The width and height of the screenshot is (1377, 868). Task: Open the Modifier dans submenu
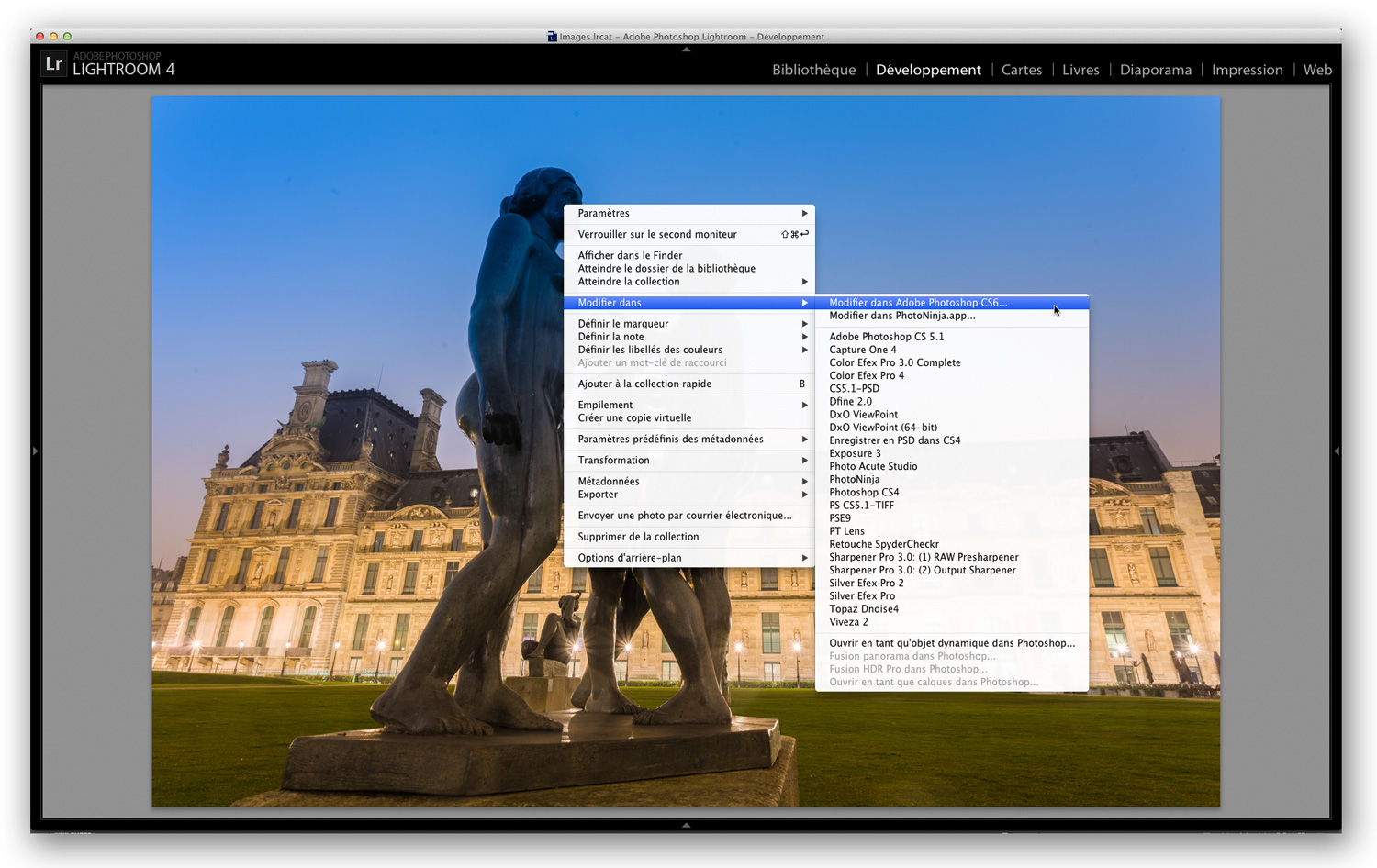click(689, 302)
